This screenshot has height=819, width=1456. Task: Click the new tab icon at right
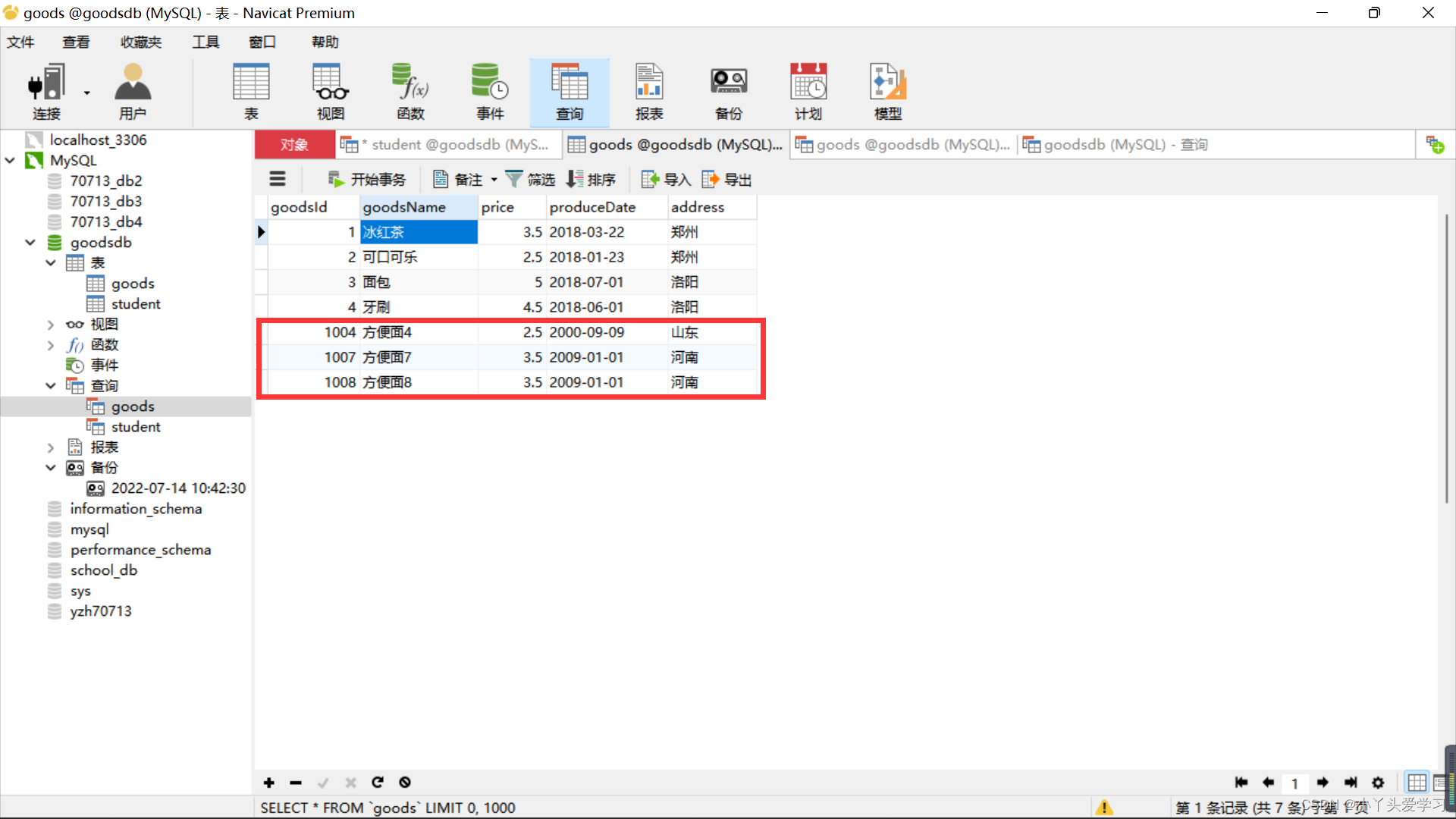click(1436, 144)
